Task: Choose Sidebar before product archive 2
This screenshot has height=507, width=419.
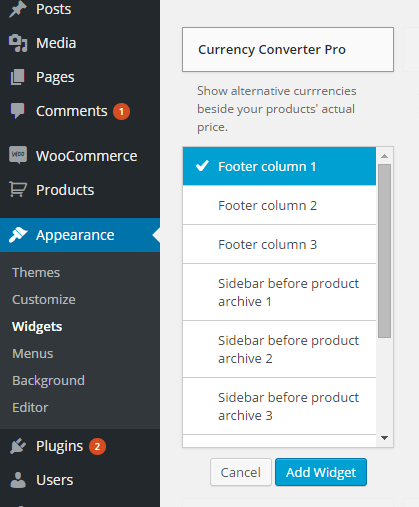Action: (x=279, y=349)
